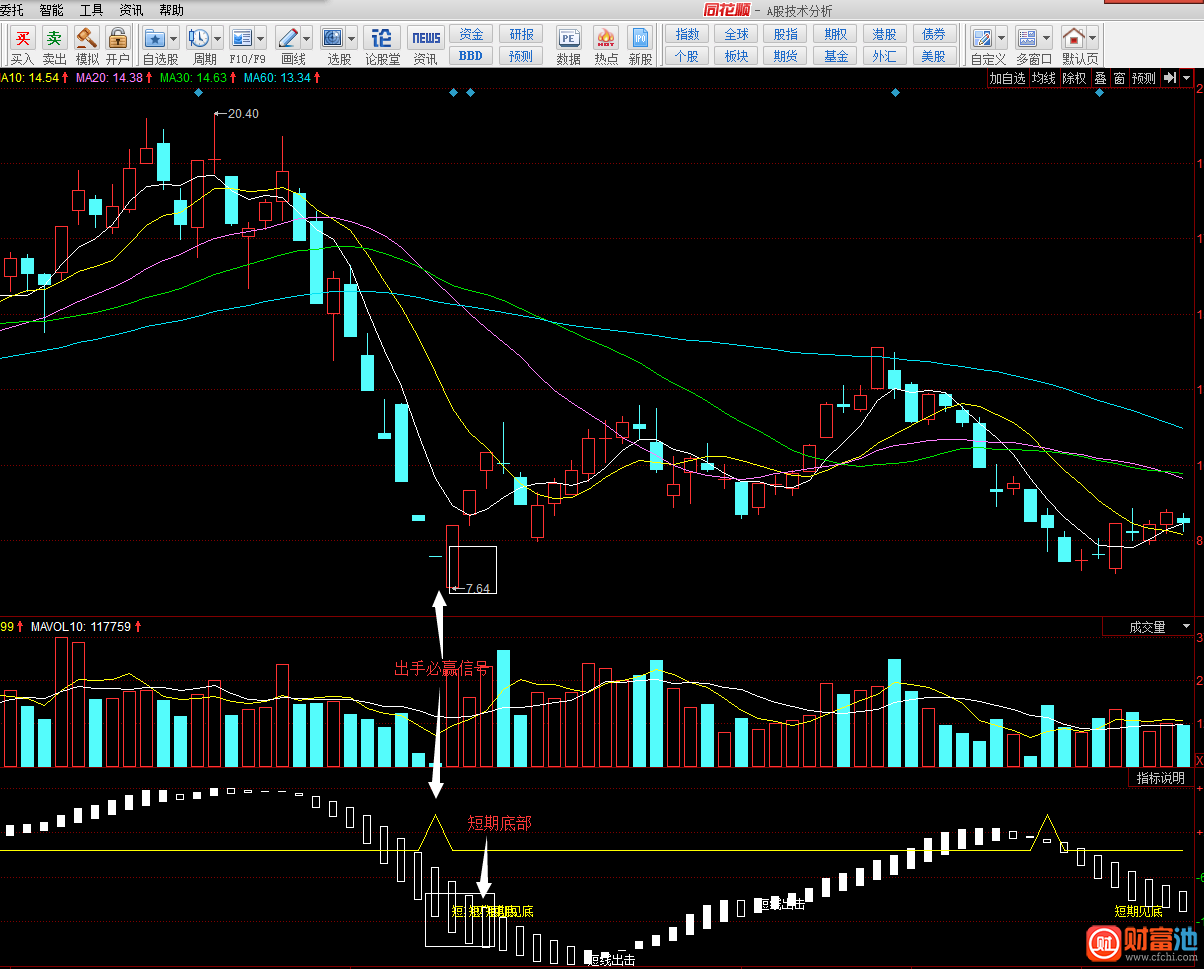Viewport: 1204px width, 969px height.
Task: Click the 预测 button under 研报
Action: 521,56
